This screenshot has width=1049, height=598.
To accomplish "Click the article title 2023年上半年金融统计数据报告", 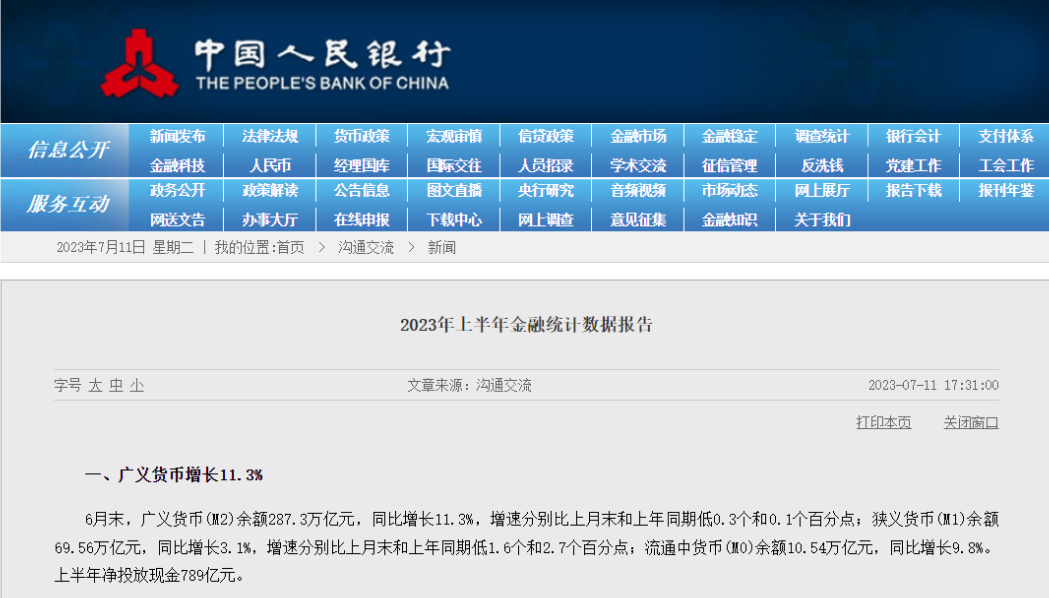I will 525,324.
